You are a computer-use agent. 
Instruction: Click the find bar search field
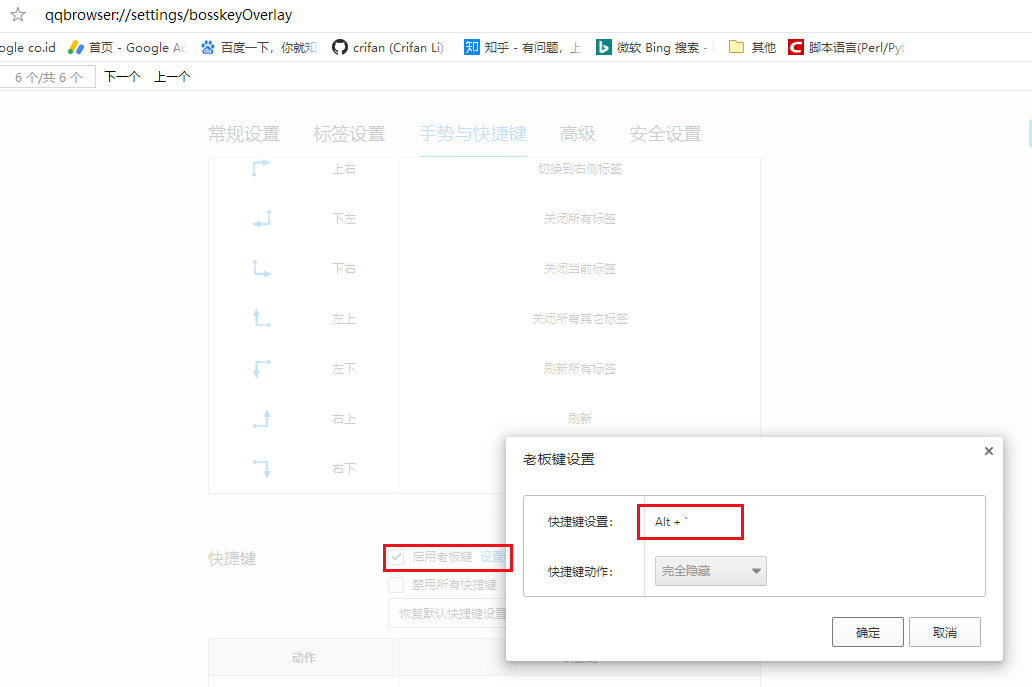click(x=47, y=77)
